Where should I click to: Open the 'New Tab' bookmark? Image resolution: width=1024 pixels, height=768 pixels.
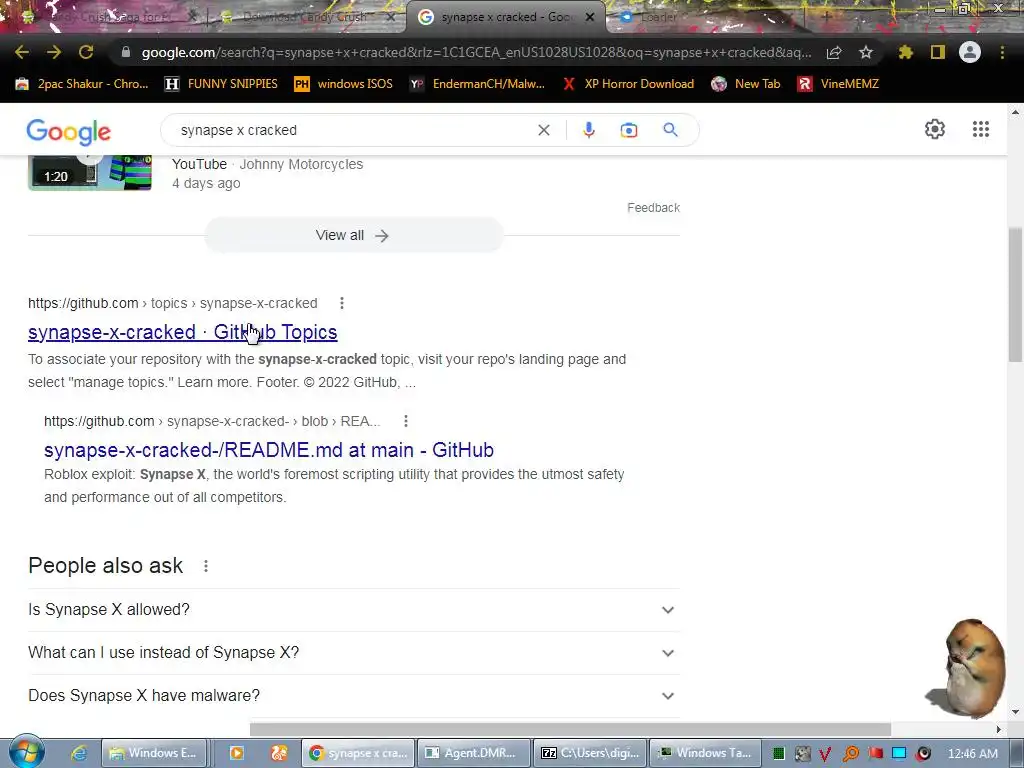point(746,84)
